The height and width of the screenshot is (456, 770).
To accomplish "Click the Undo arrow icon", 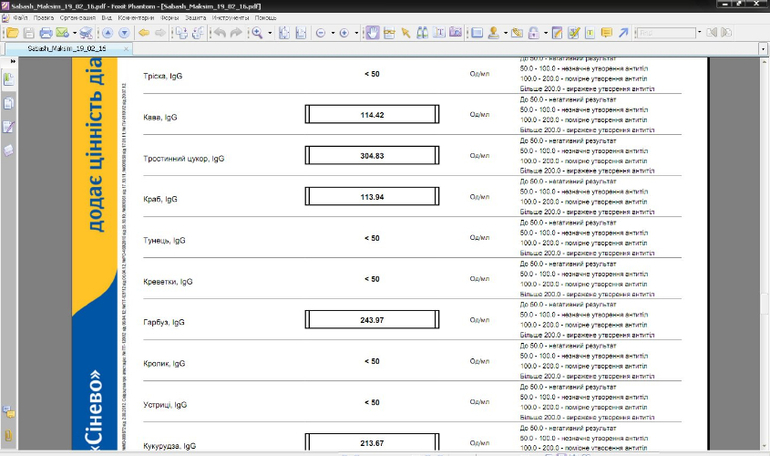I will [x=219, y=33].
